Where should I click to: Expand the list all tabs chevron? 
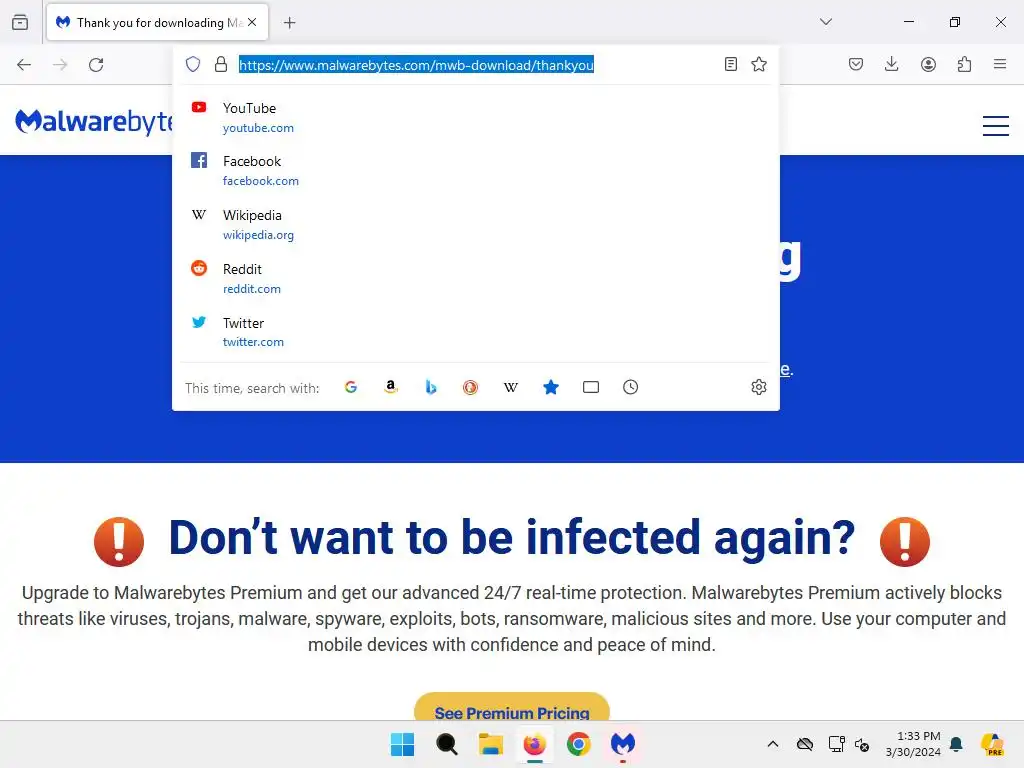pyautogui.click(x=825, y=22)
